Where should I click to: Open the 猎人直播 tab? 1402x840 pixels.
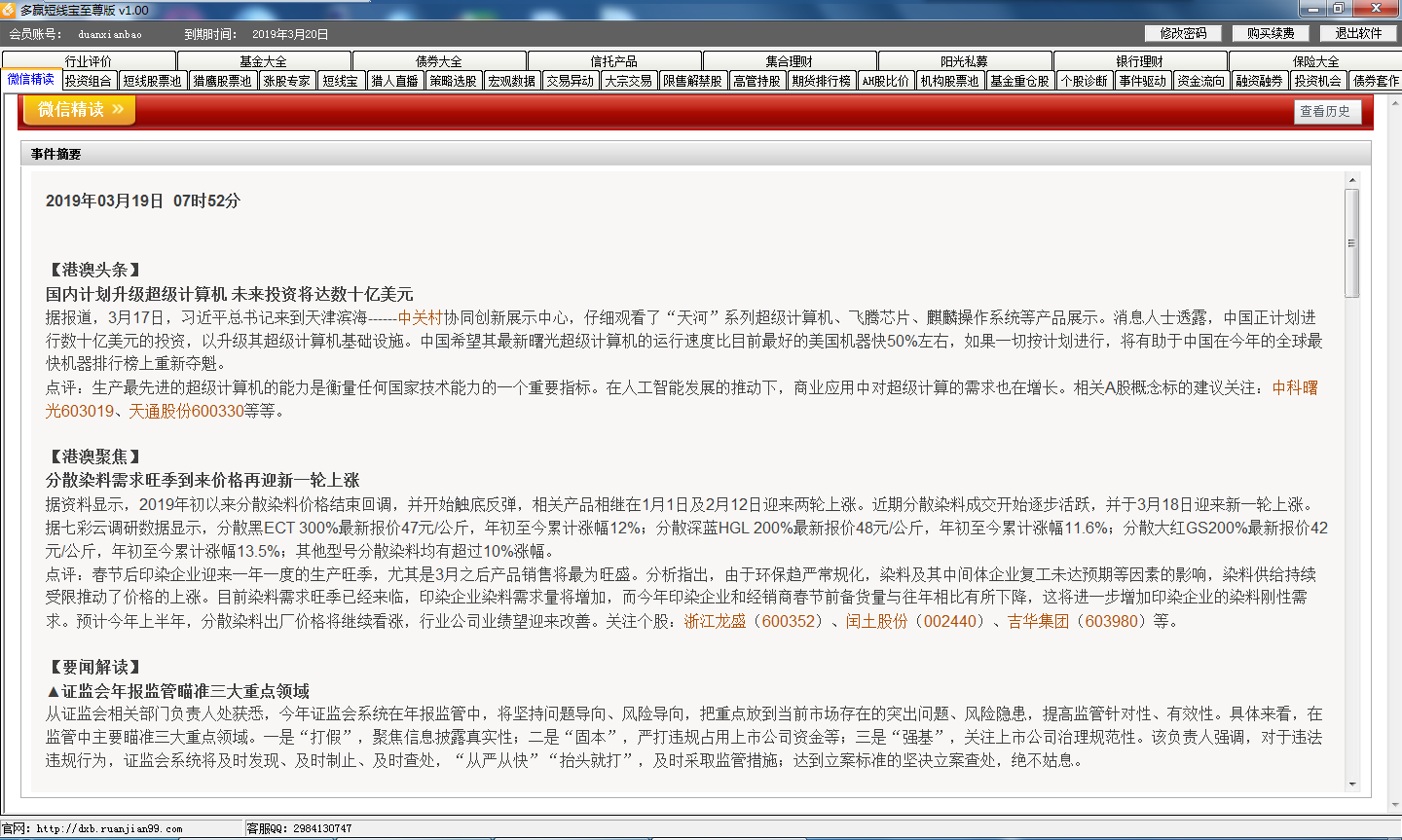395,81
